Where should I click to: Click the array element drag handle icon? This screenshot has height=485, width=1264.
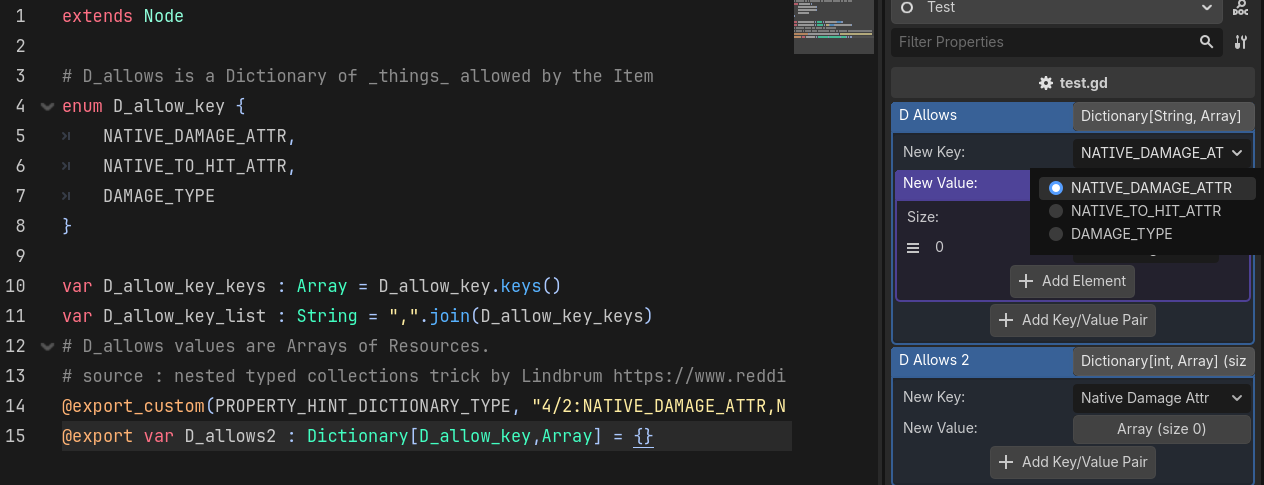(913, 247)
